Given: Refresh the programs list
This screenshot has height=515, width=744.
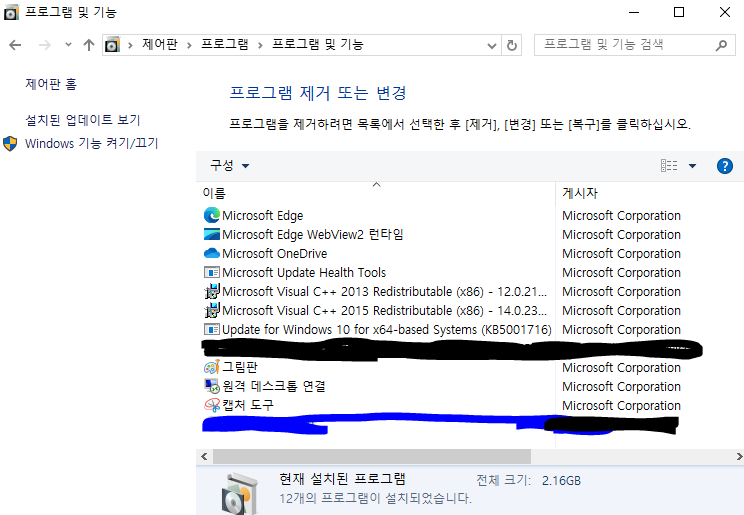Looking at the screenshot, I should pyautogui.click(x=512, y=46).
